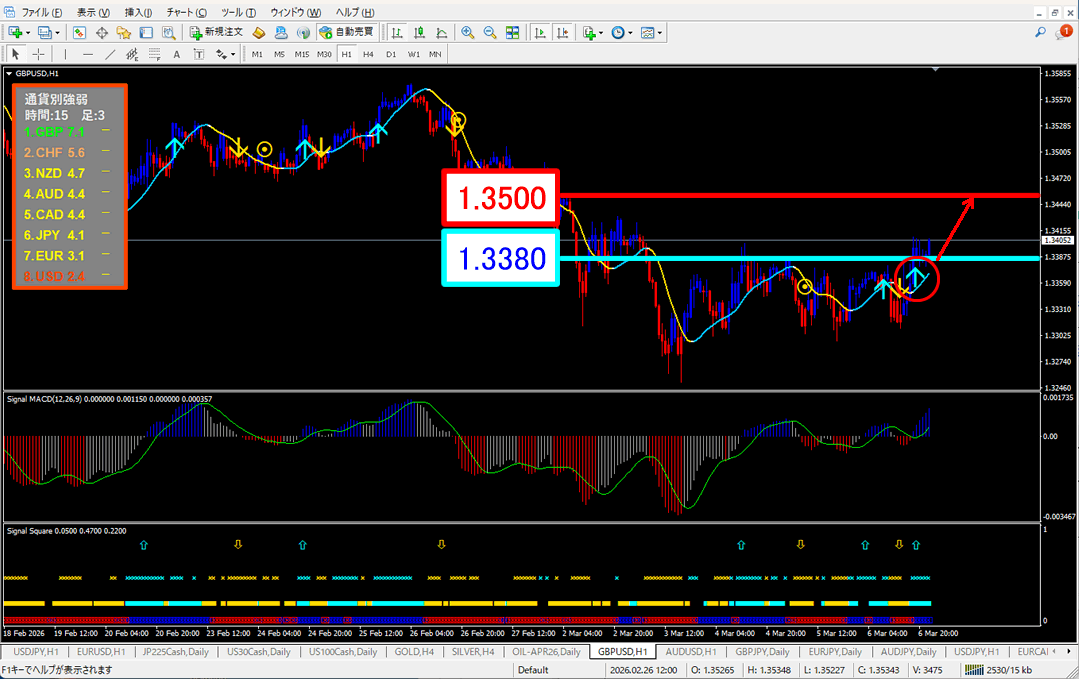Viewport: 1080px width, 681px height.
Task: Select the text label tool
Action: (177, 54)
